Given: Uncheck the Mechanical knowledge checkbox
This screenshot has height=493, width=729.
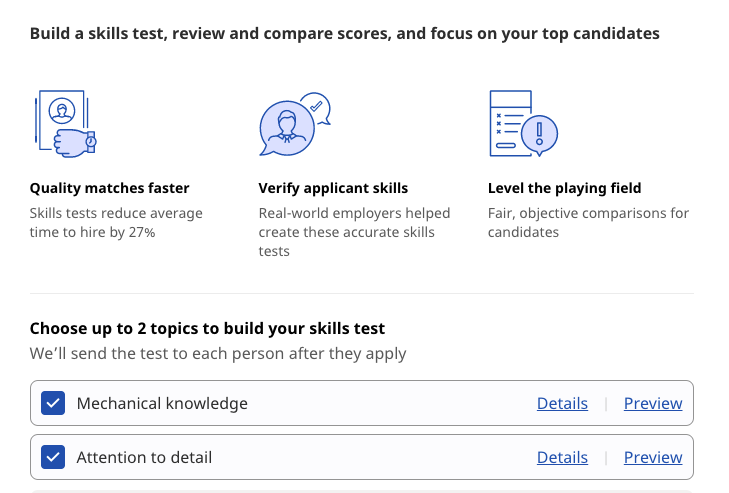Looking at the screenshot, I should (x=53, y=403).
